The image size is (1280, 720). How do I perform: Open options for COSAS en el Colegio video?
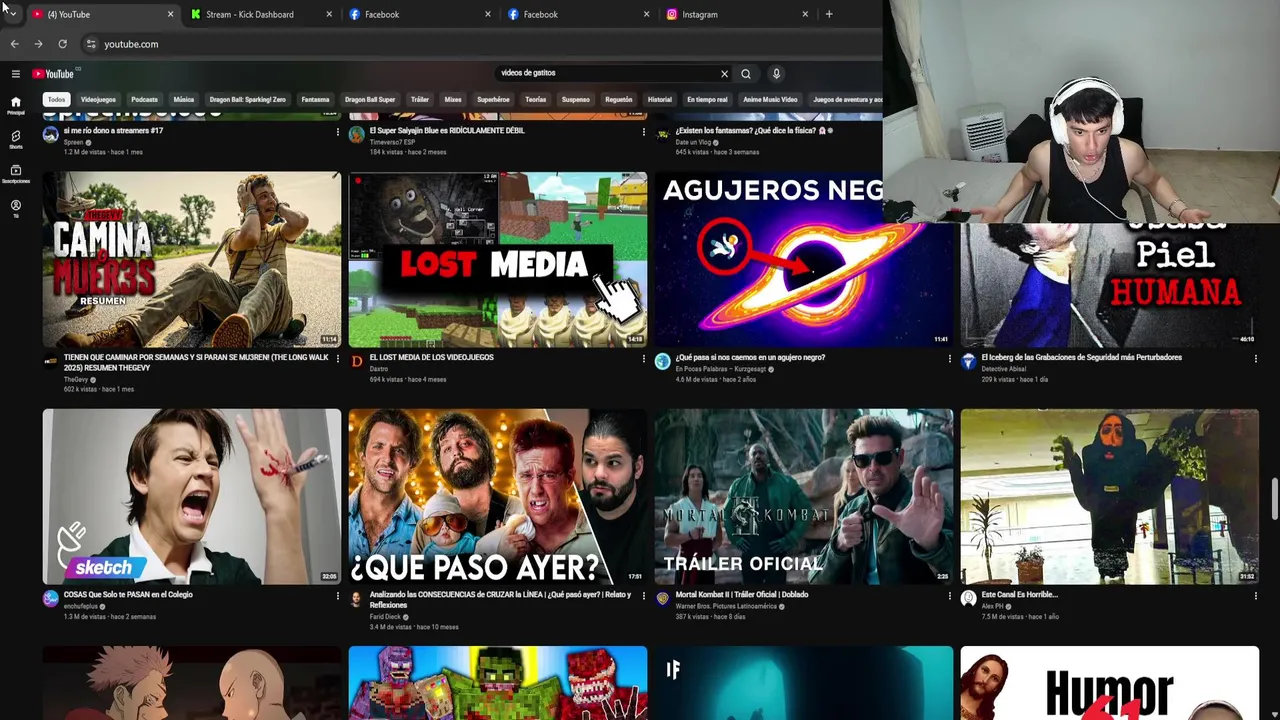click(x=337, y=596)
